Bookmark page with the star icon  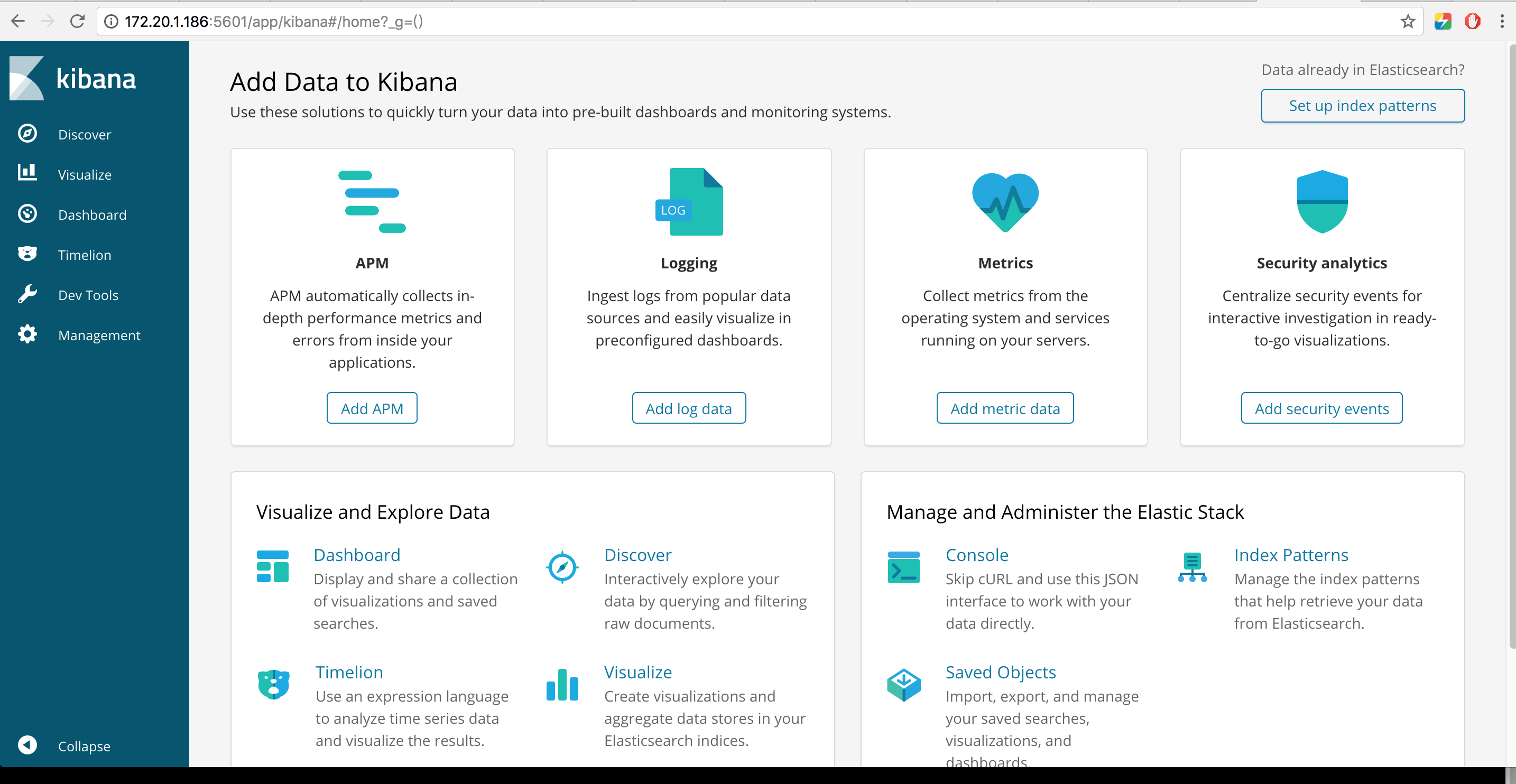1408,22
